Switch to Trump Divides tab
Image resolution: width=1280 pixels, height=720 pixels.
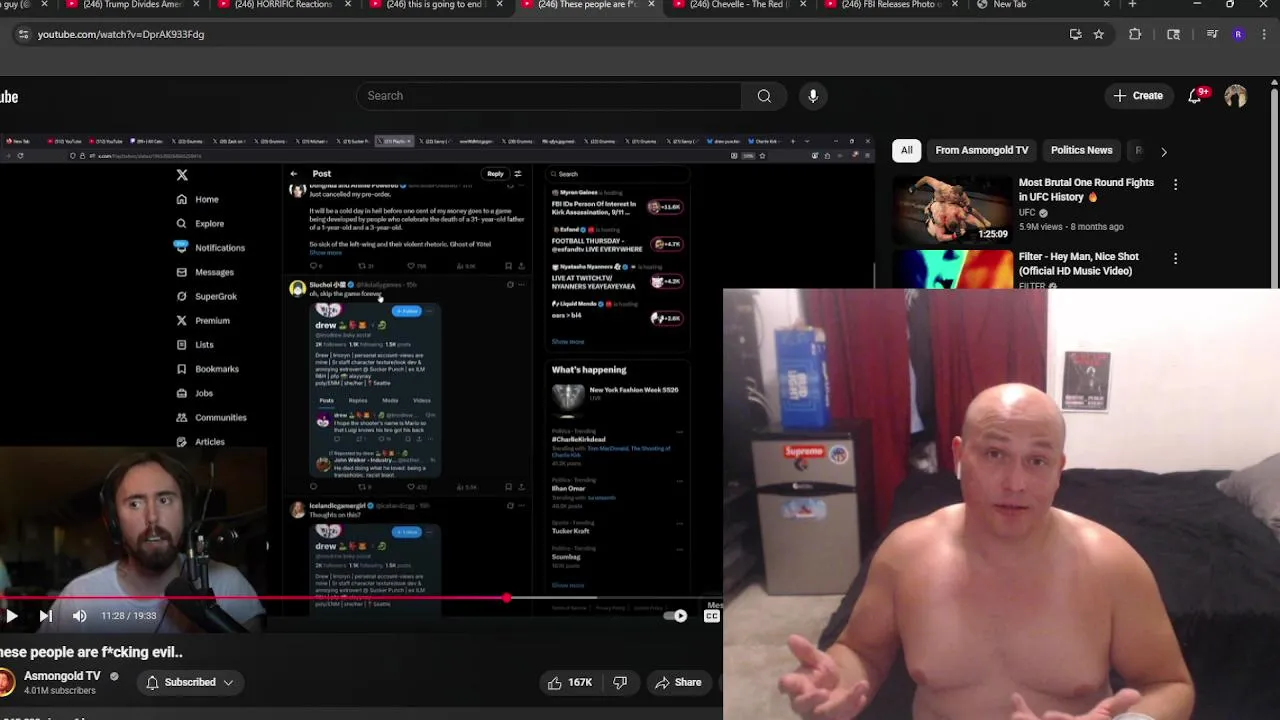125,5
